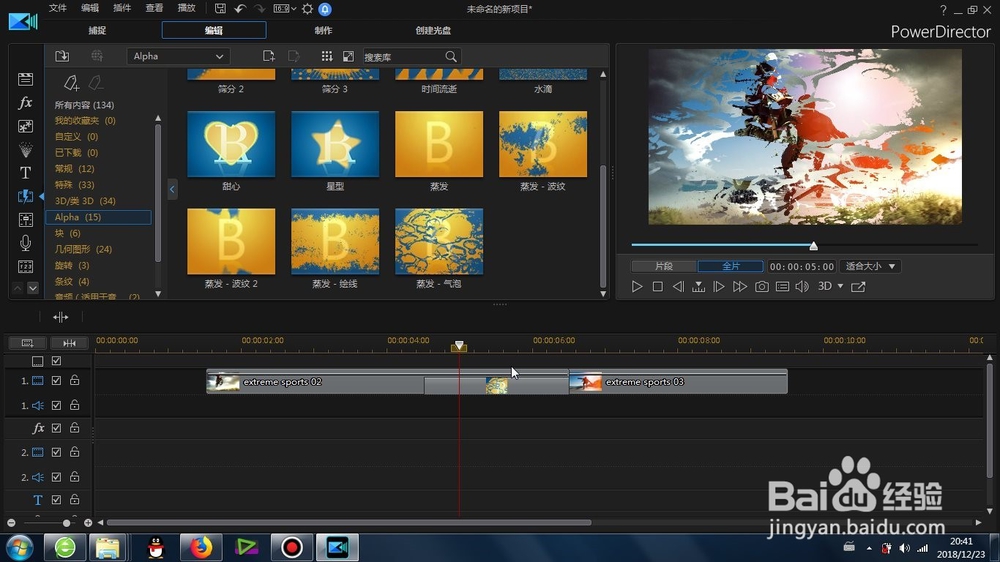Screen dimensions: 1000x562
Task: Open the 插件 menu
Action: 122,8
